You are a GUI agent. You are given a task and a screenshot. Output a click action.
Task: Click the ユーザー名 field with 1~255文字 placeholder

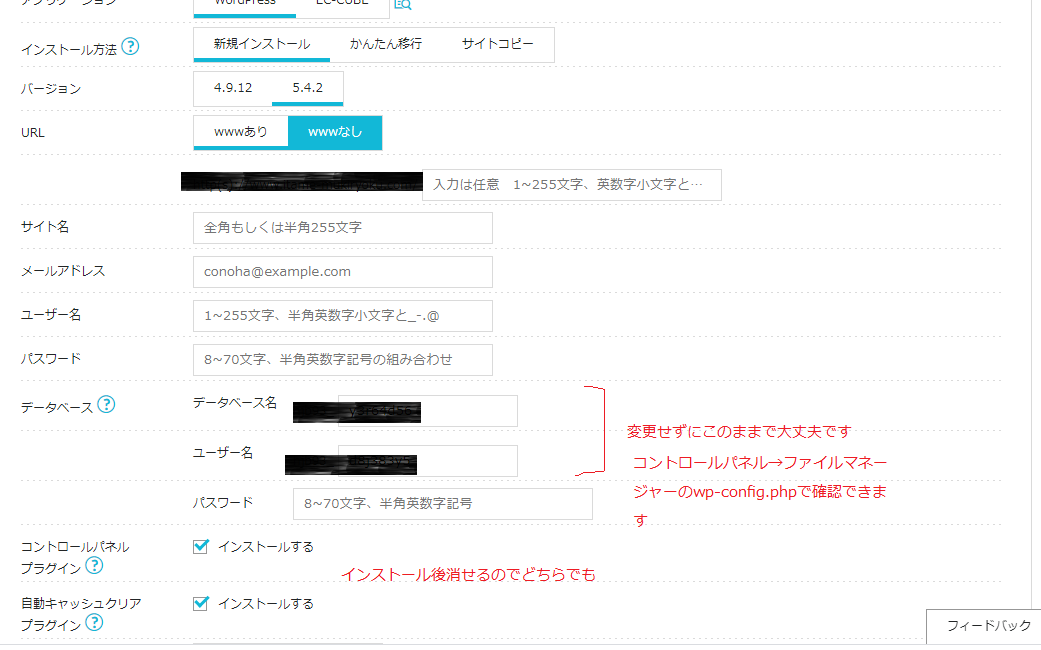tap(342, 316)
